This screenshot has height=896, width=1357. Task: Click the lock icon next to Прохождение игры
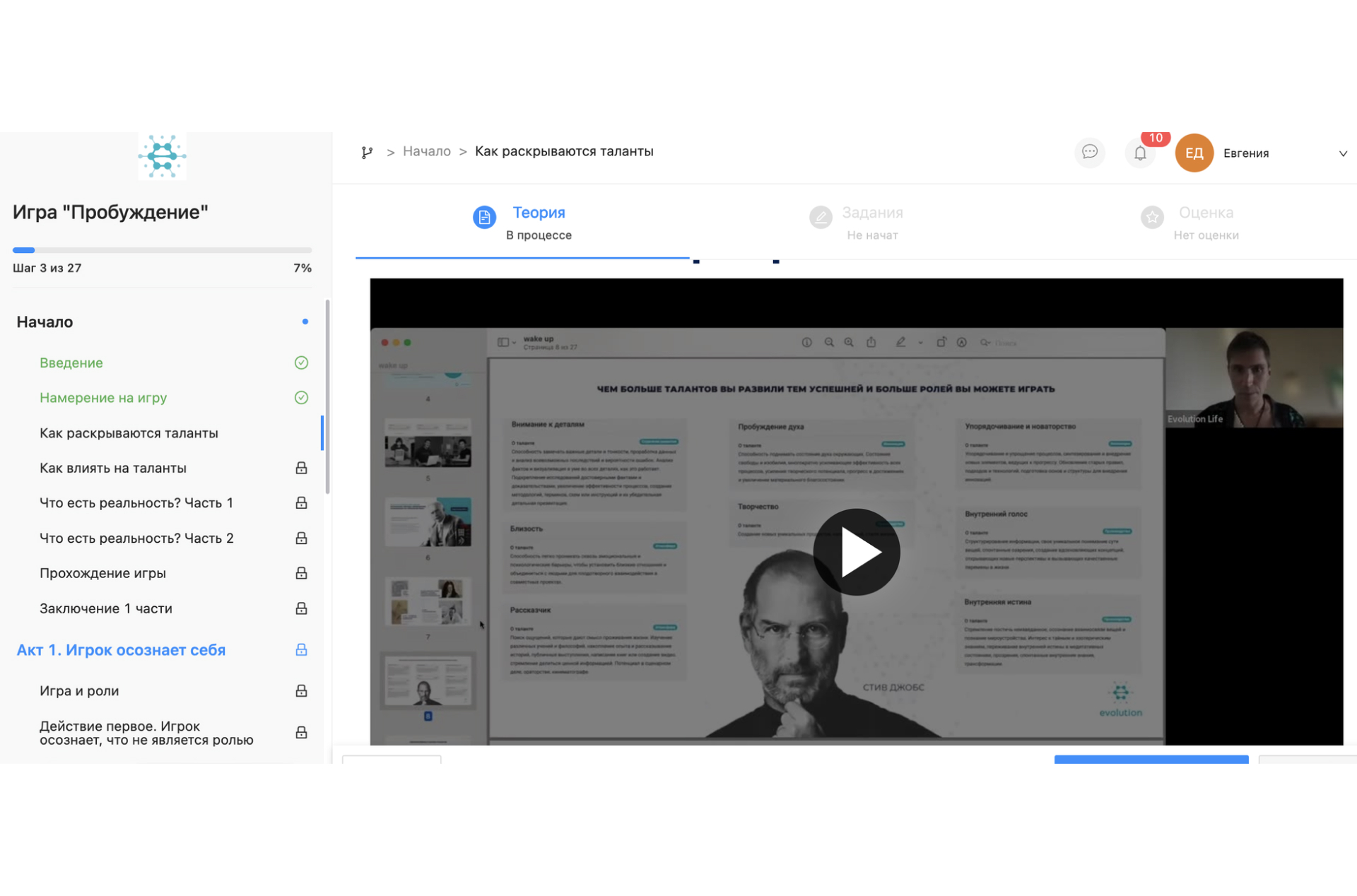coord(301,573)
